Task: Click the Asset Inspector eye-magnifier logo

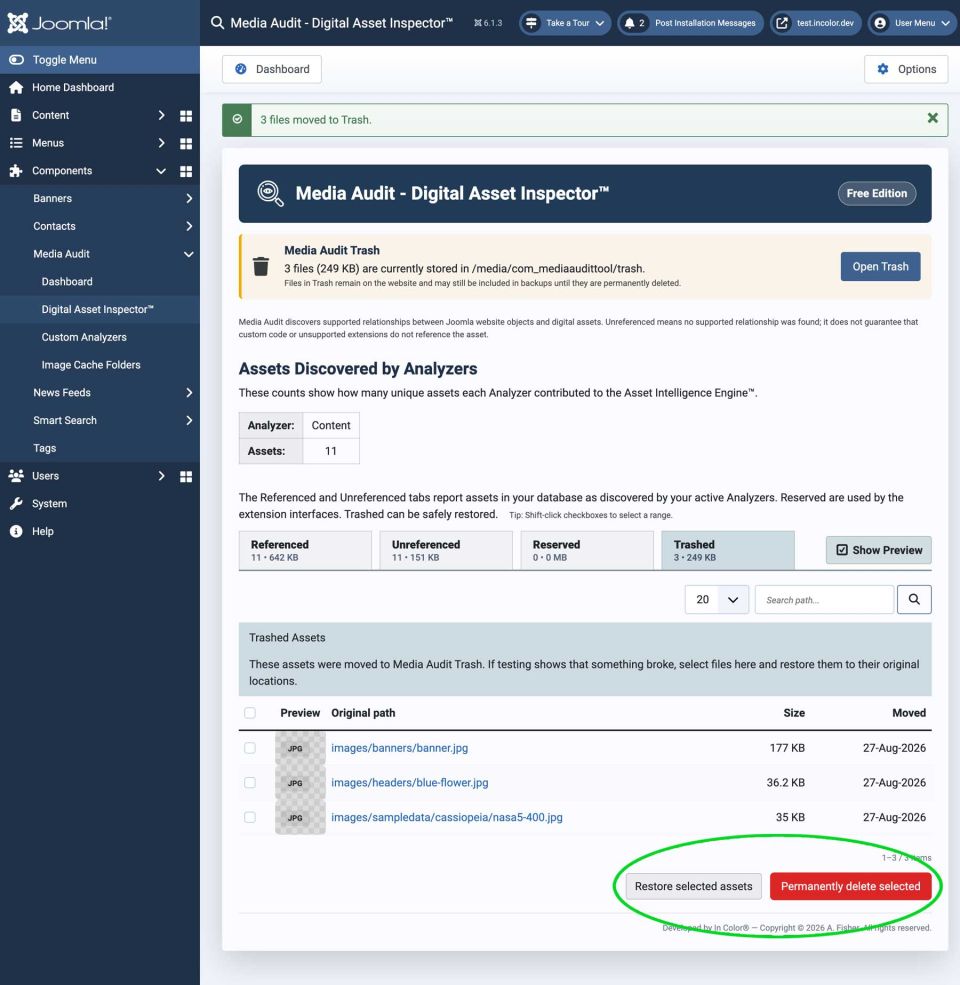Action: pos(270,193)
